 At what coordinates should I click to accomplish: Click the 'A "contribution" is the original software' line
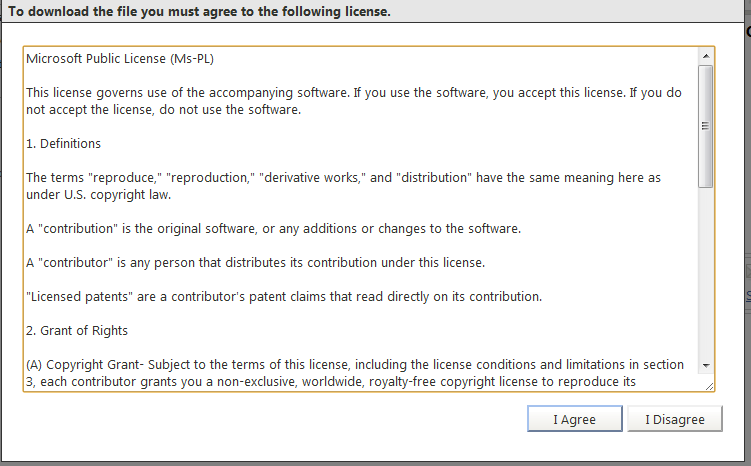click(x=273, y=229)
